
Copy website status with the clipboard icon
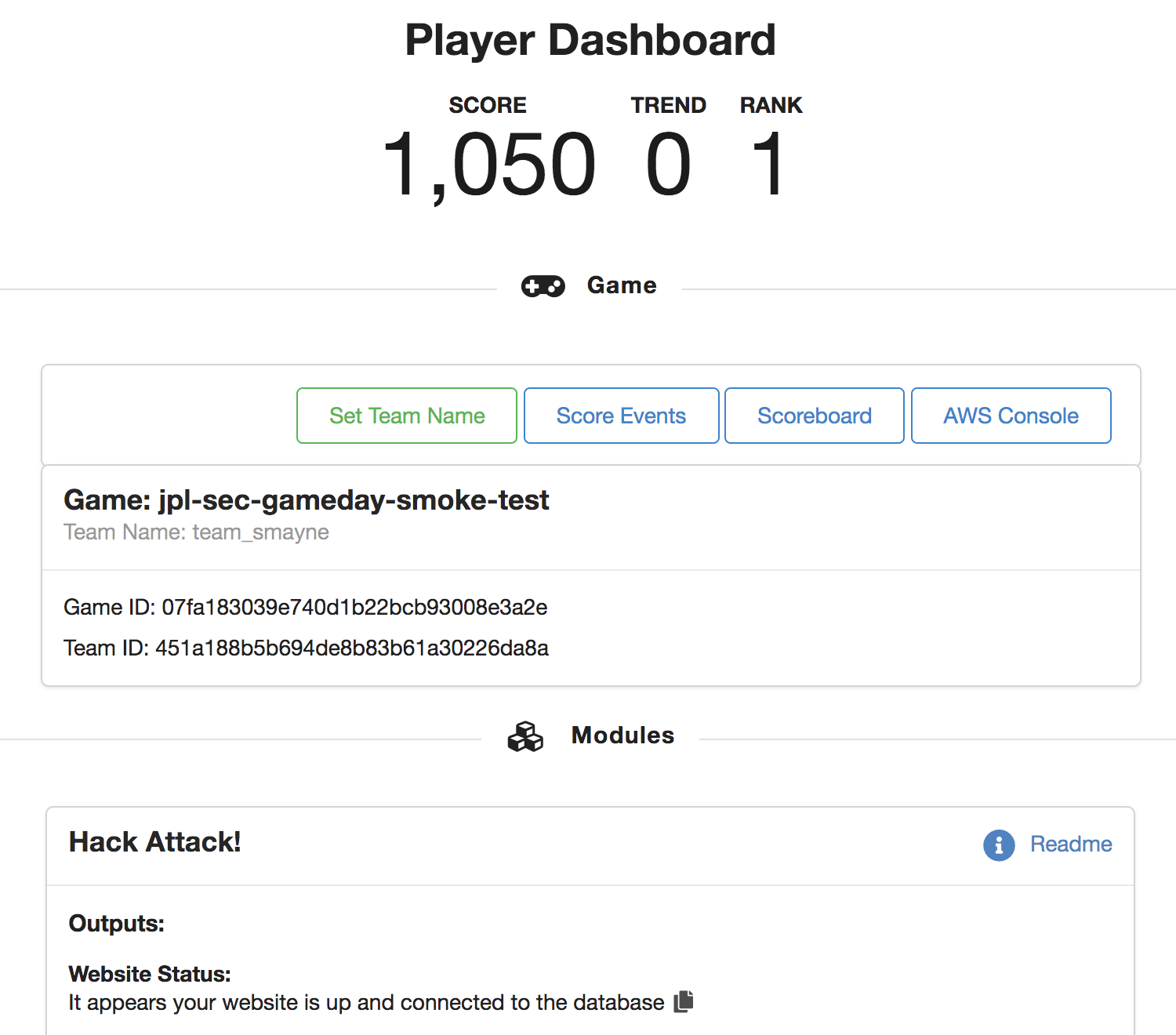click(x=684, y=1001)
